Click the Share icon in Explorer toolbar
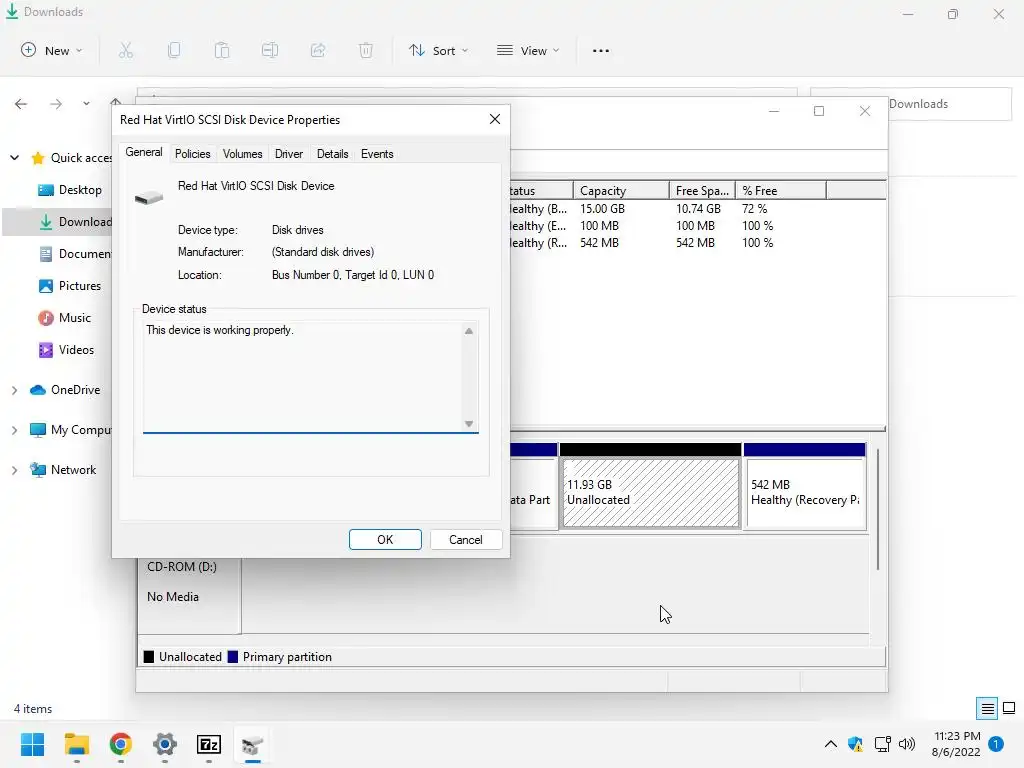Screen dimensions: 1024x768 click(318, 50)
